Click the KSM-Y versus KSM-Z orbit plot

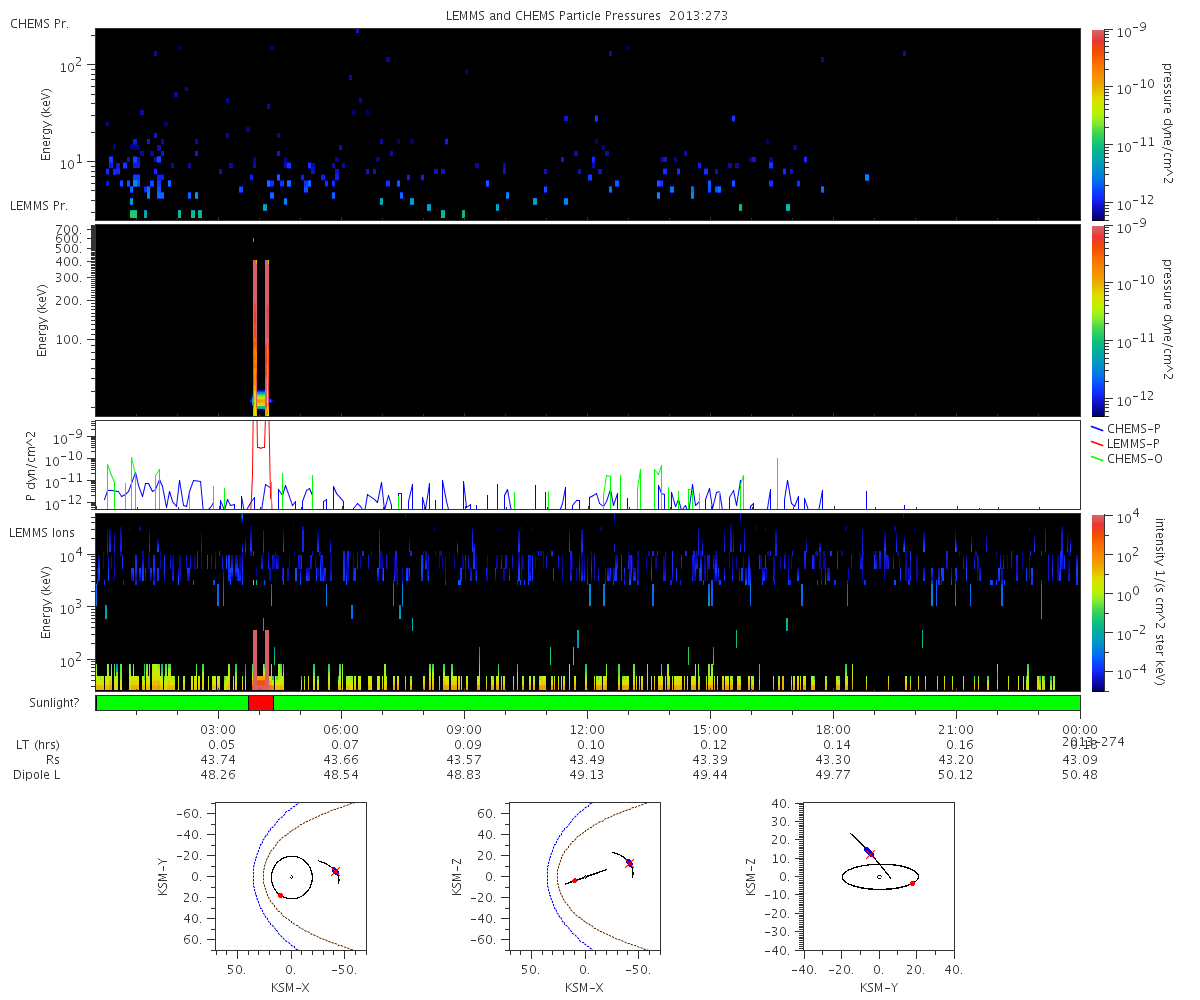[x=879, y=875]
